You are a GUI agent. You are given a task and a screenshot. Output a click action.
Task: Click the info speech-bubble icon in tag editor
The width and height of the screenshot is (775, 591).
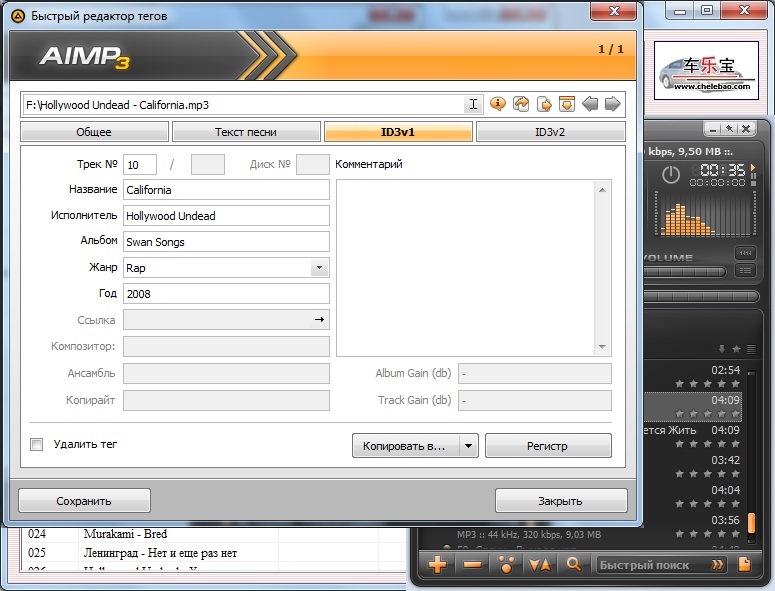(498, 104)
